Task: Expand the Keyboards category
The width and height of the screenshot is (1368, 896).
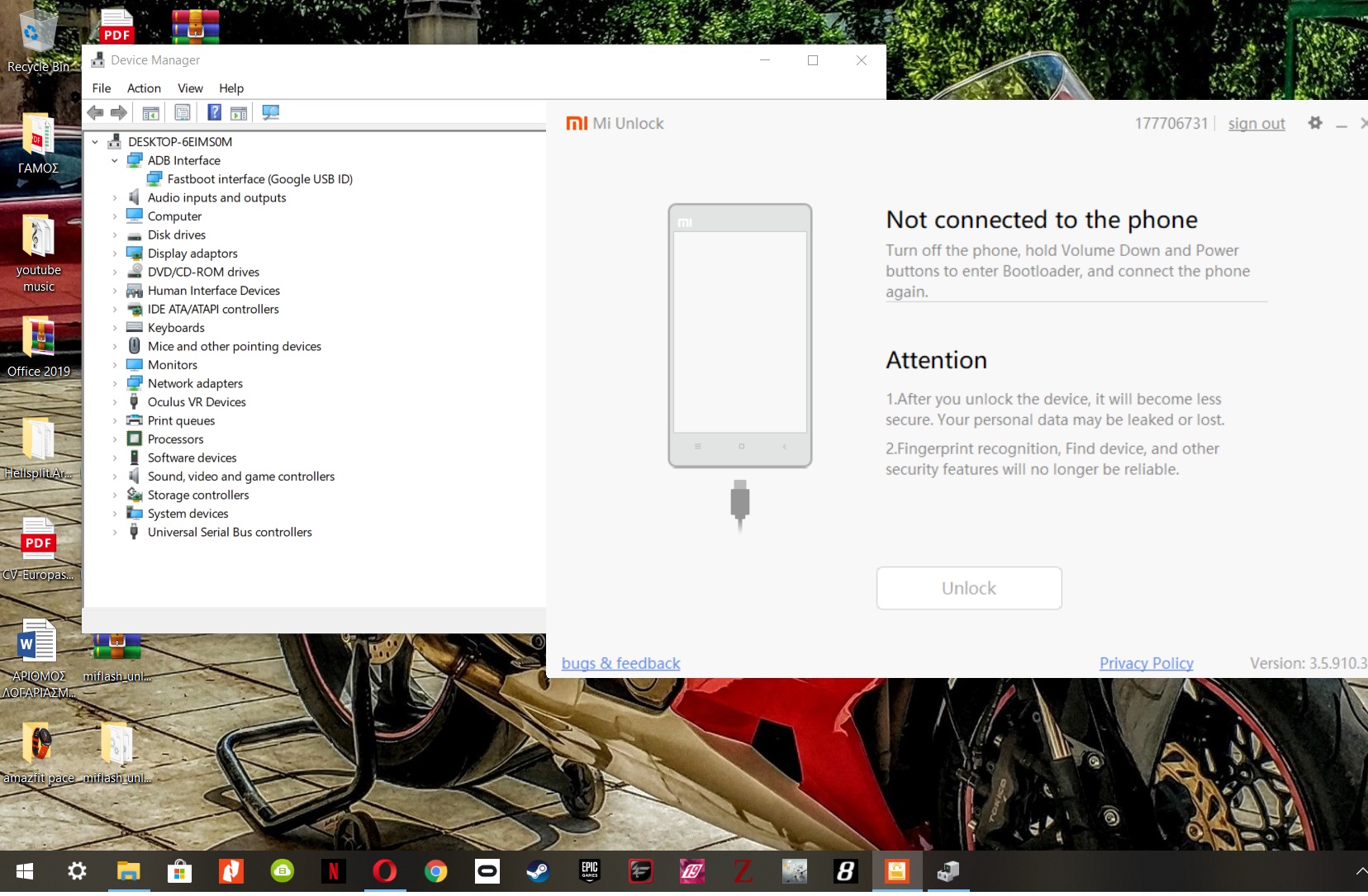Action: click(115, 328)
